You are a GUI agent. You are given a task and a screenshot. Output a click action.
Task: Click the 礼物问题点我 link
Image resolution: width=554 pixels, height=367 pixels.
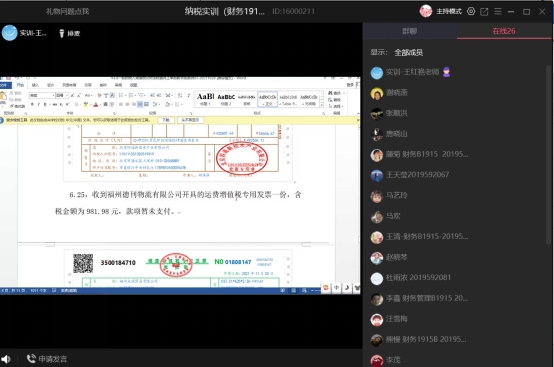pyautogui.click(x=67, y=11)
